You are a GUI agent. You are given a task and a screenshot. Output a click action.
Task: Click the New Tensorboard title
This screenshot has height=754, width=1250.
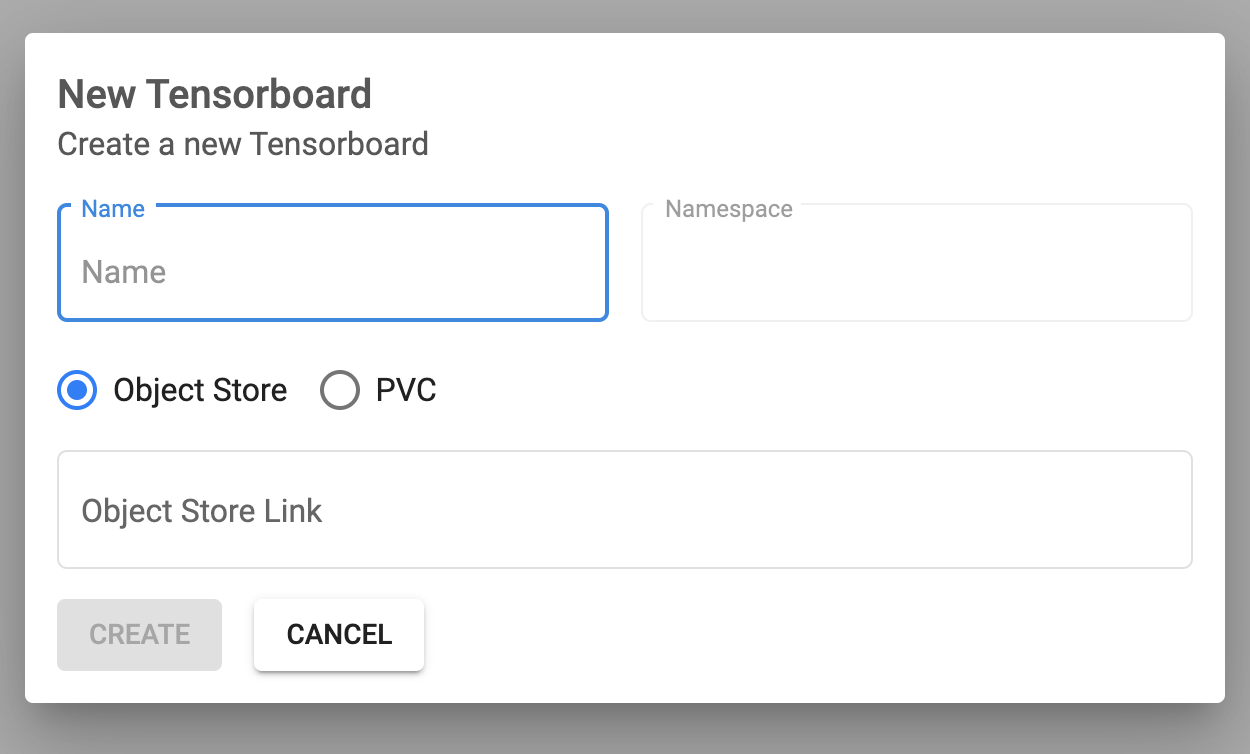[214, 93]
